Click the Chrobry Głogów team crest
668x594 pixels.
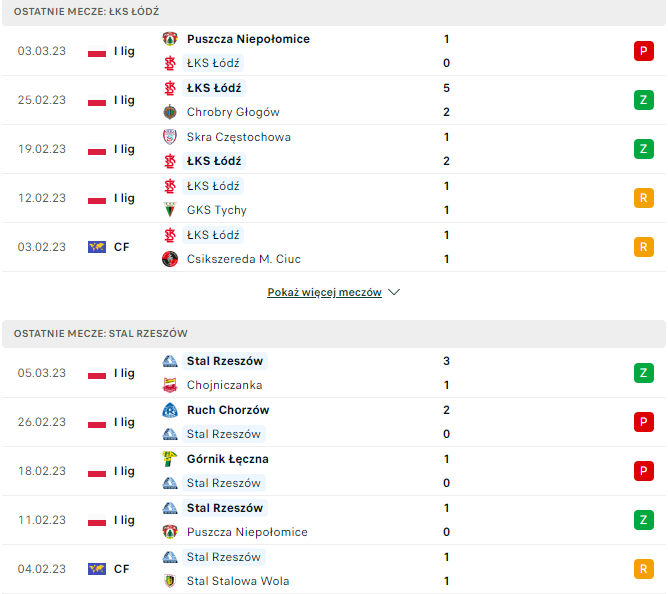pos(169,112)
